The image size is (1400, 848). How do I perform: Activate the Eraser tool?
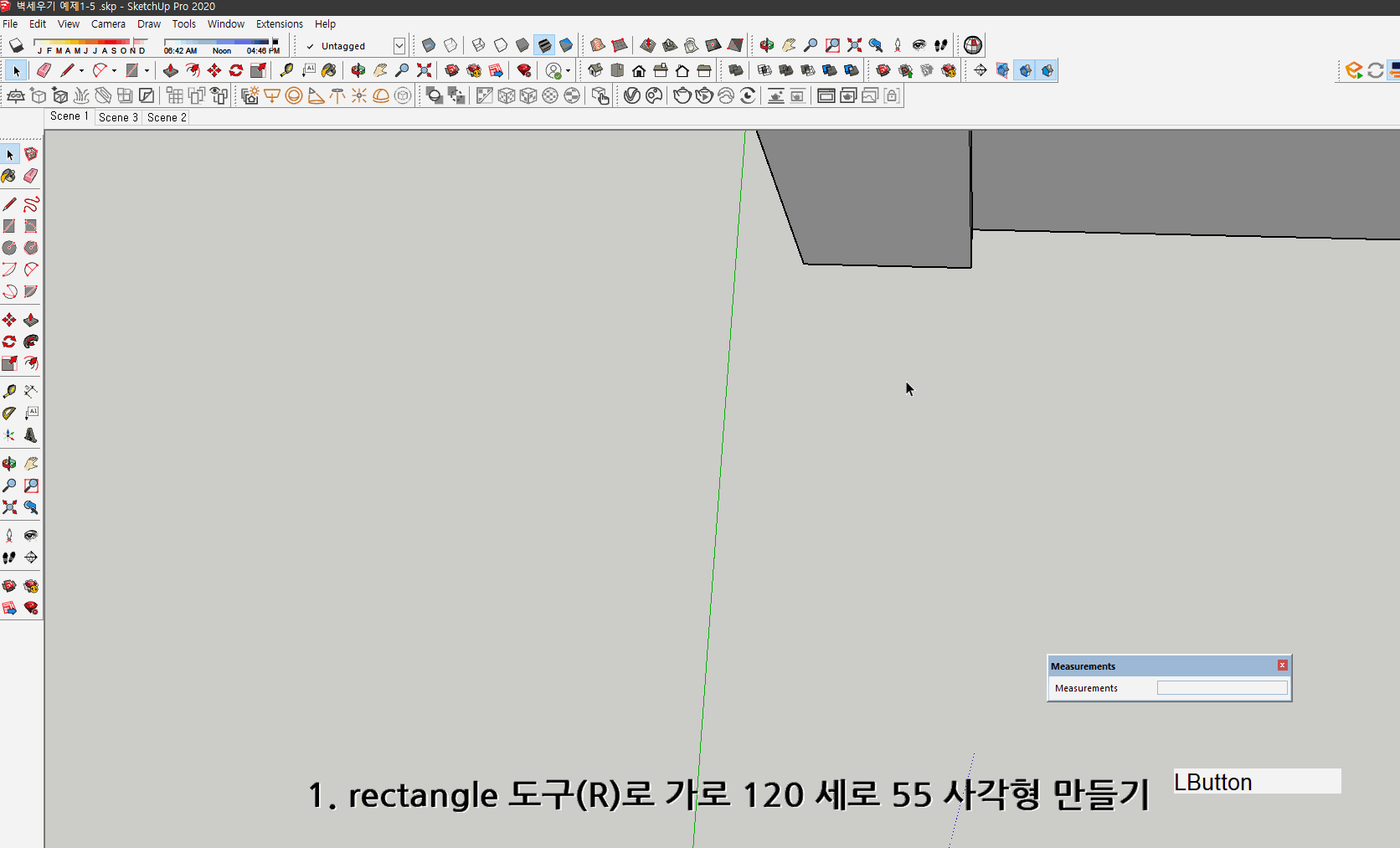pyautogui.click(x=31, y=176)
